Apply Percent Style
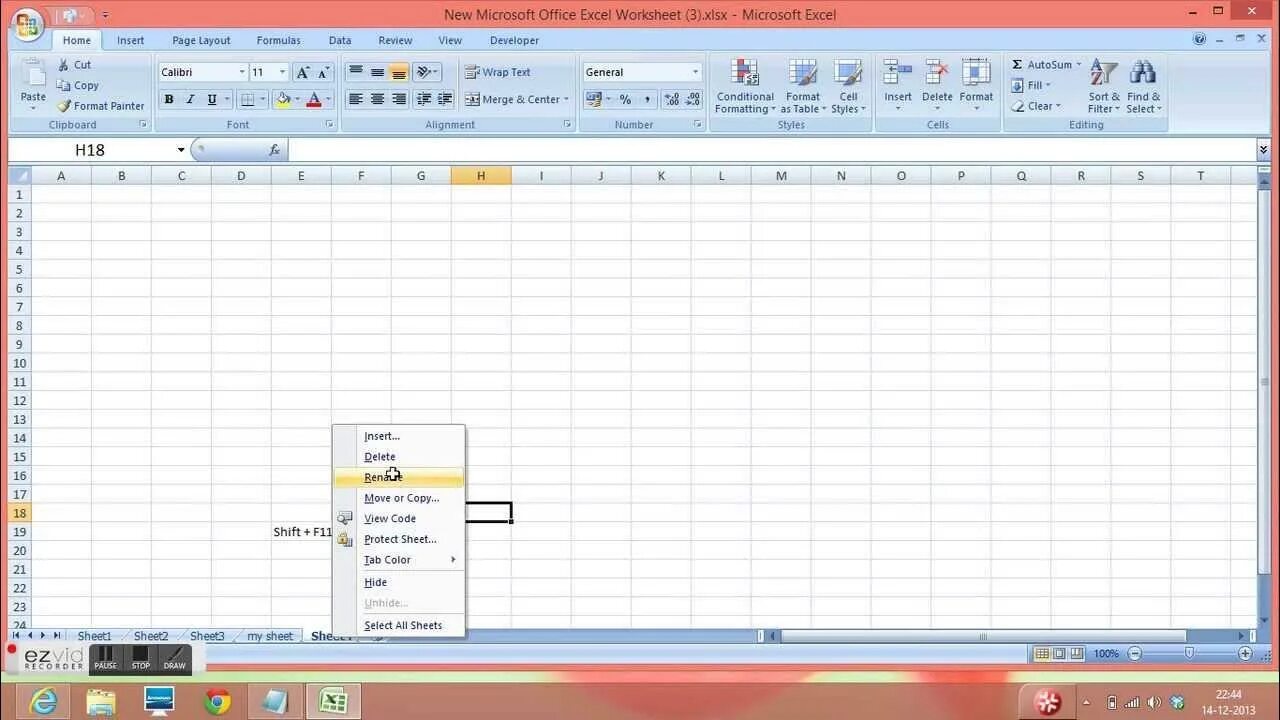1280x720 pixels. pos(625,99)
